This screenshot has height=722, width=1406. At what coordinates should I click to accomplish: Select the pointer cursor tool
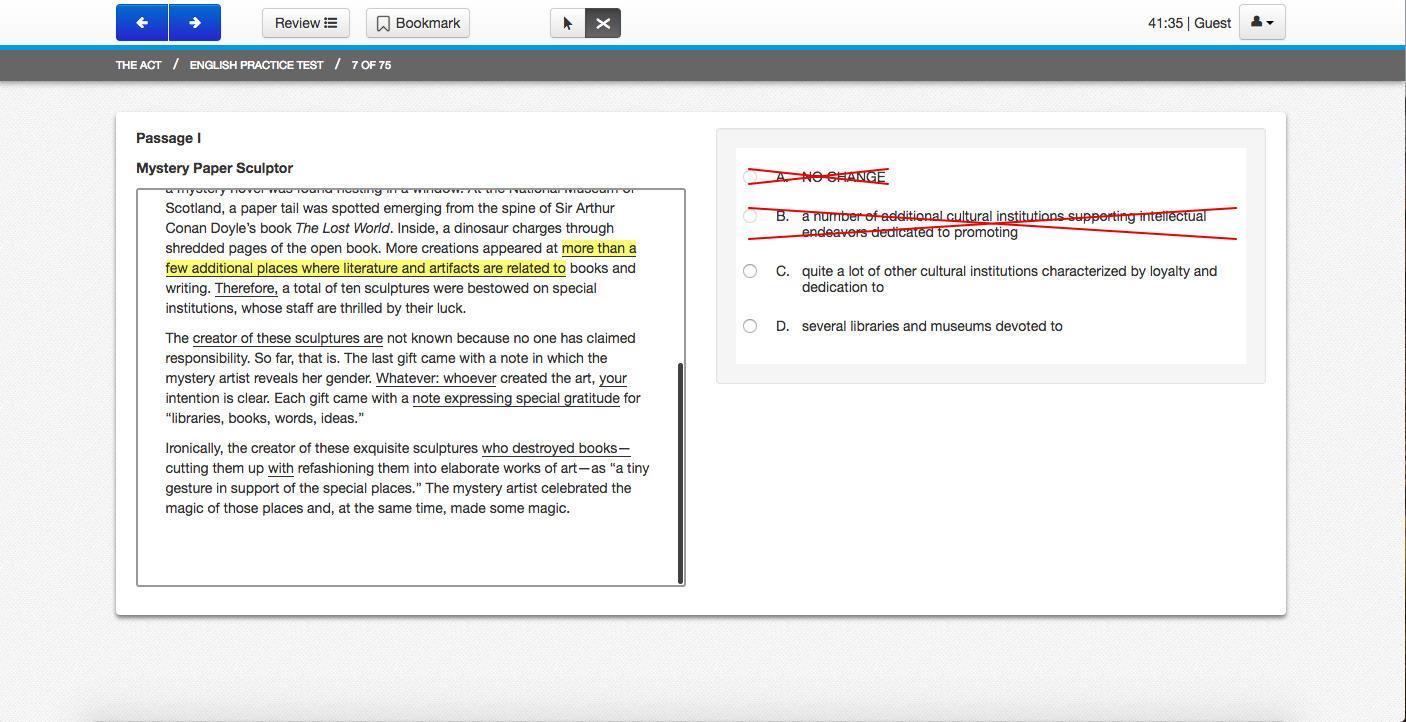coord(568,23)
